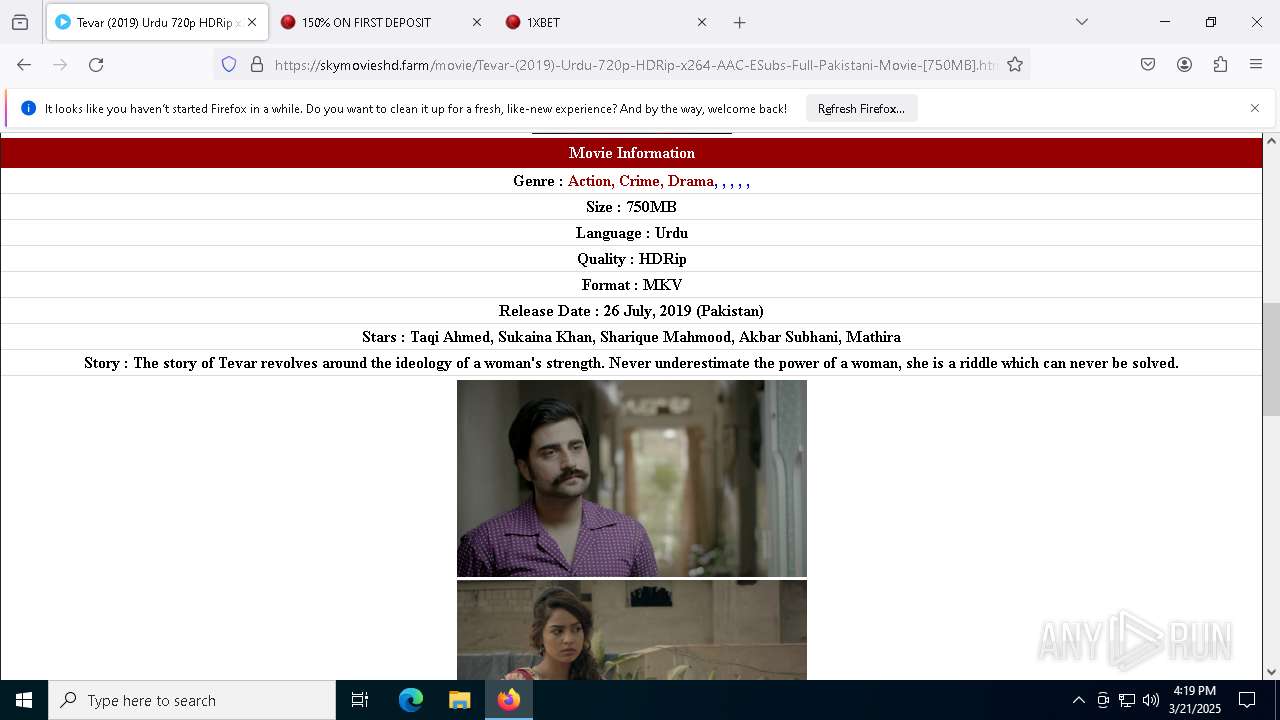The height and width of the screenshot is (720, 1280).
Task: Show hidden system tray icons
Action: coord(1078,700)
